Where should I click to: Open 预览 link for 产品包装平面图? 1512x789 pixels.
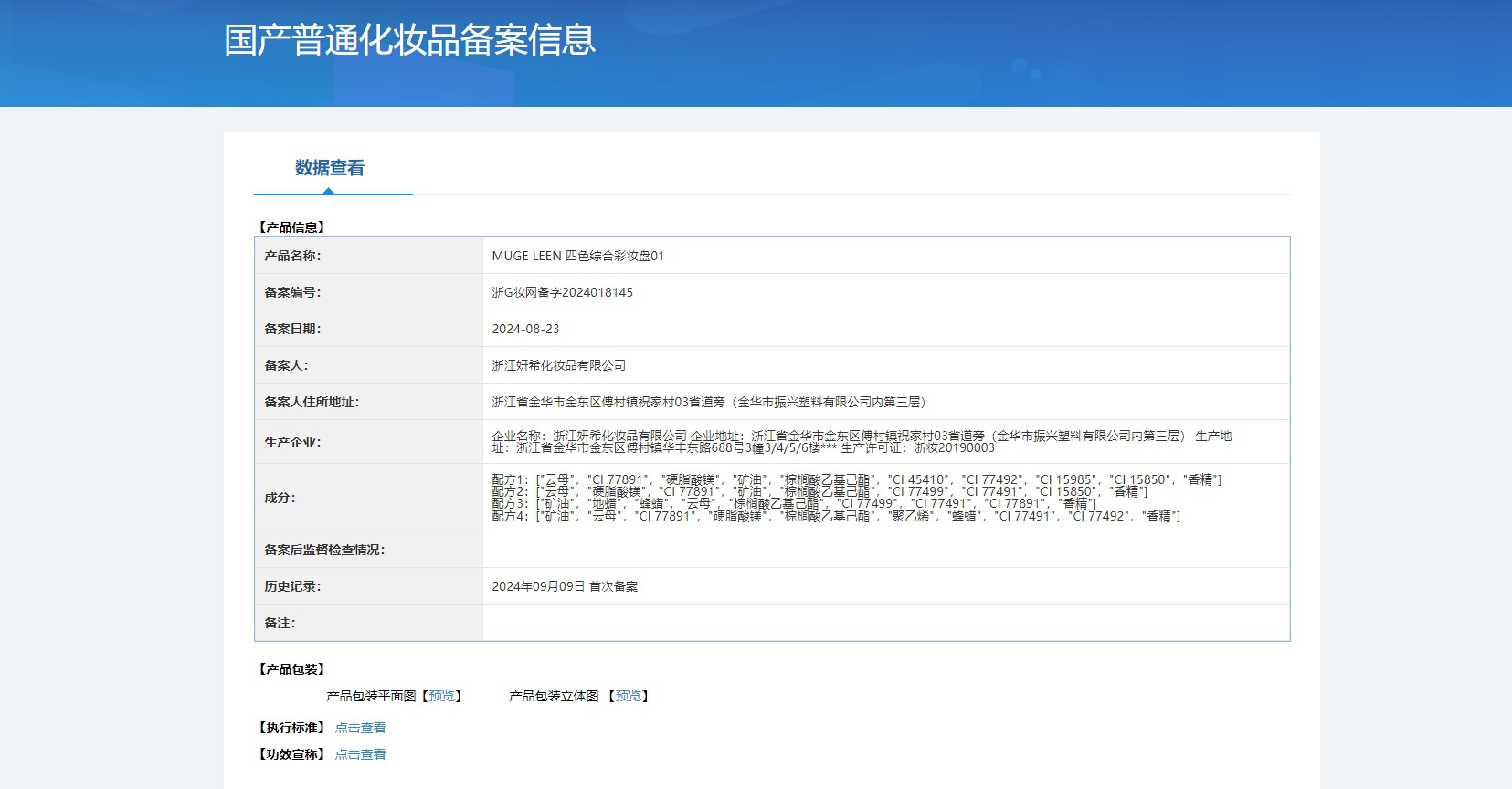click(441, 696)
